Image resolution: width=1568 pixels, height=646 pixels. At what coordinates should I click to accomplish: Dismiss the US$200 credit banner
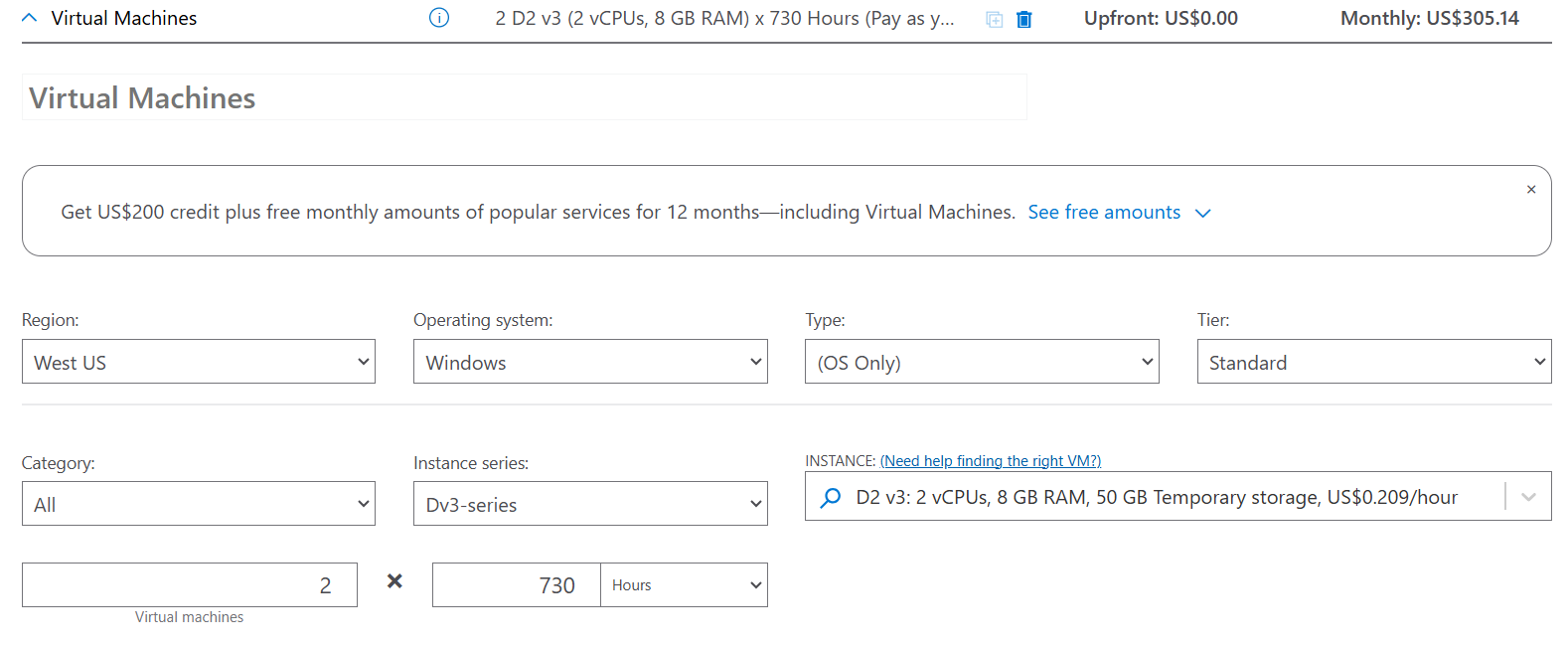(1531, 190)
